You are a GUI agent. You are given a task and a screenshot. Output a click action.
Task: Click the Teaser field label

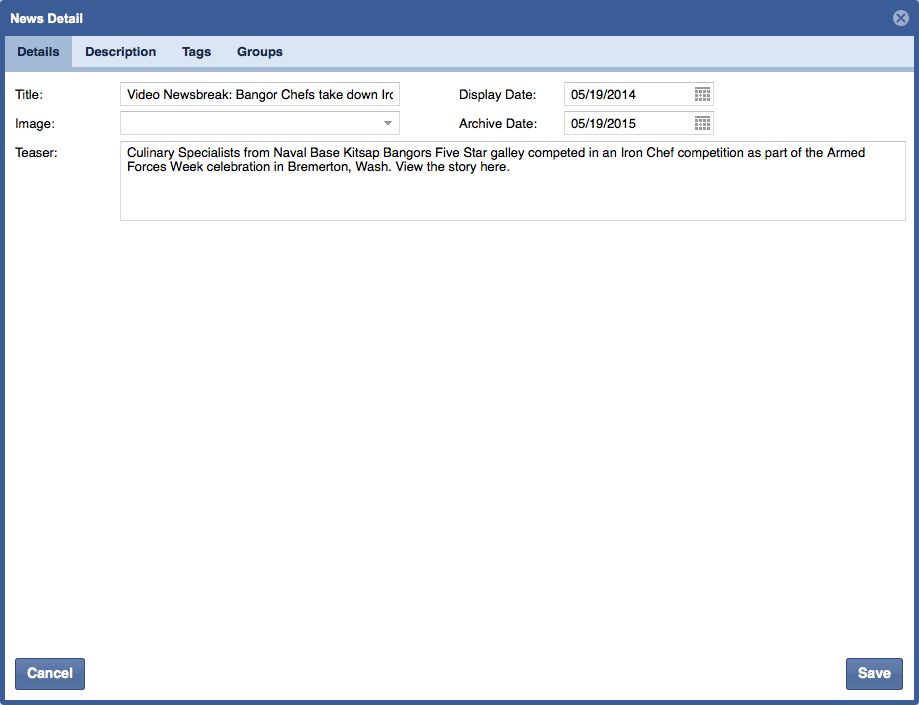coord(36,152)
